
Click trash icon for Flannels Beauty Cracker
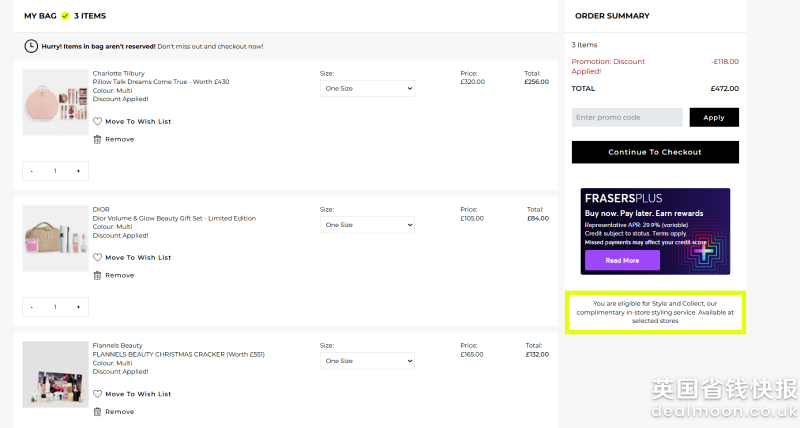[97, 411]
